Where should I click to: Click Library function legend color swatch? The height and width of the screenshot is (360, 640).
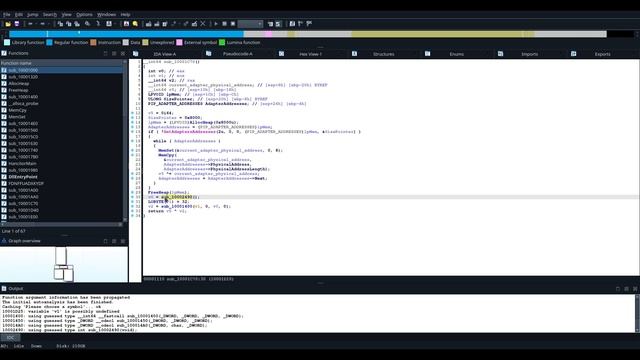click(7, 42)
